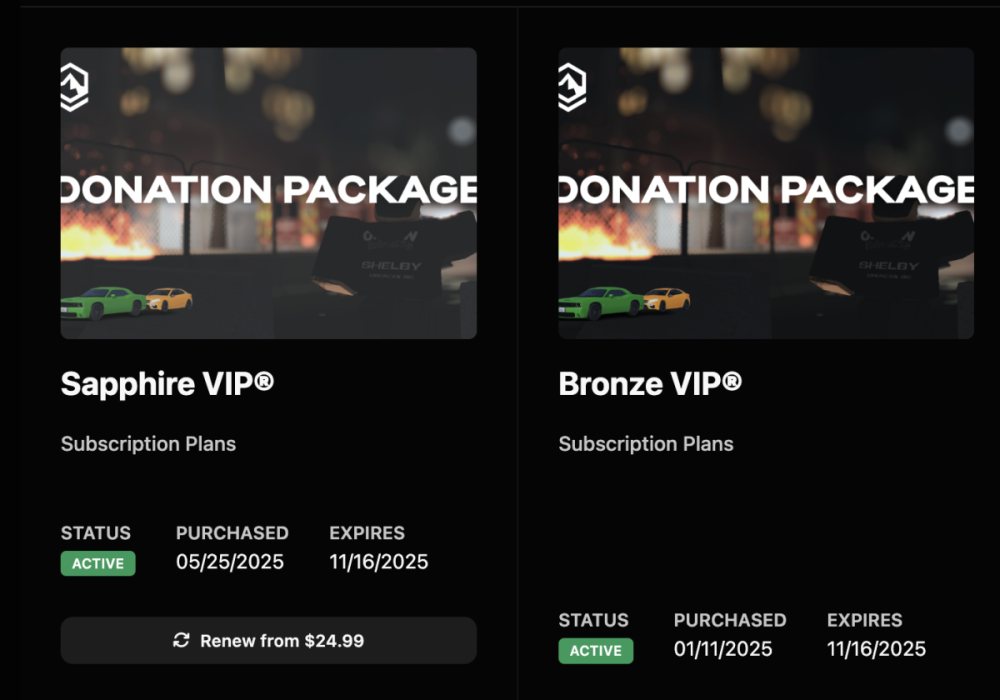The height and width of the screenshot is (700, 1000).
Task: Click the Sapphire VIP® title
Action: 167,384
